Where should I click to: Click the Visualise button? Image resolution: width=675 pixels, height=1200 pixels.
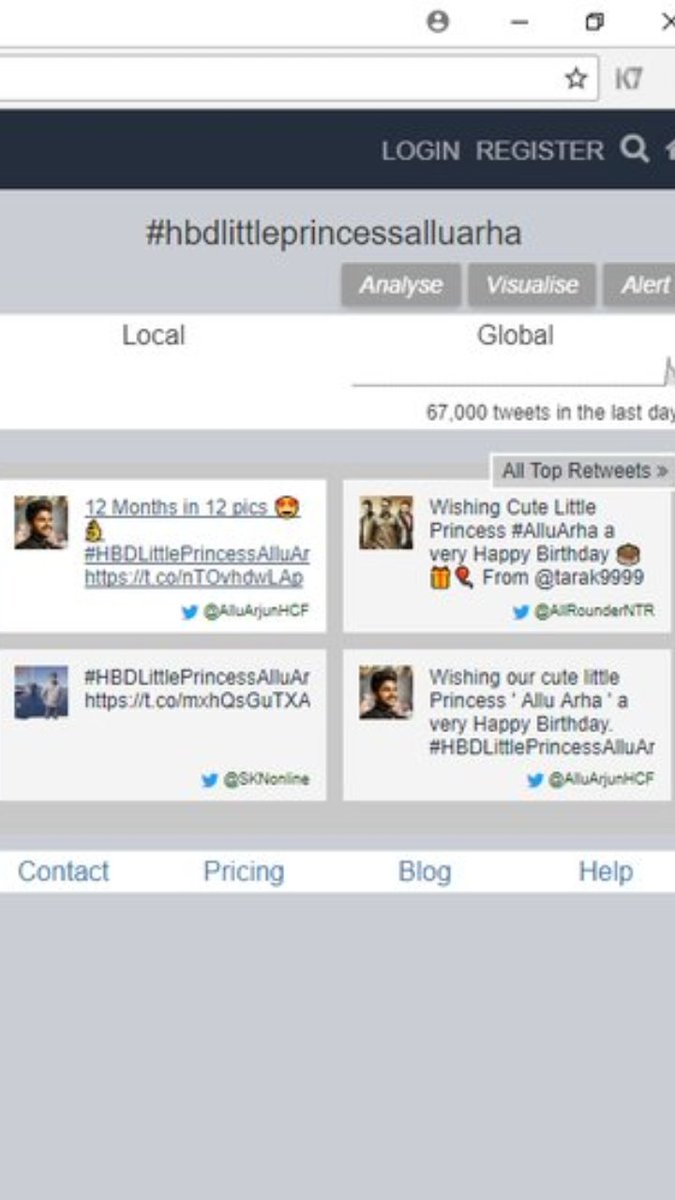pyautogui.click(x=532, y=285)
